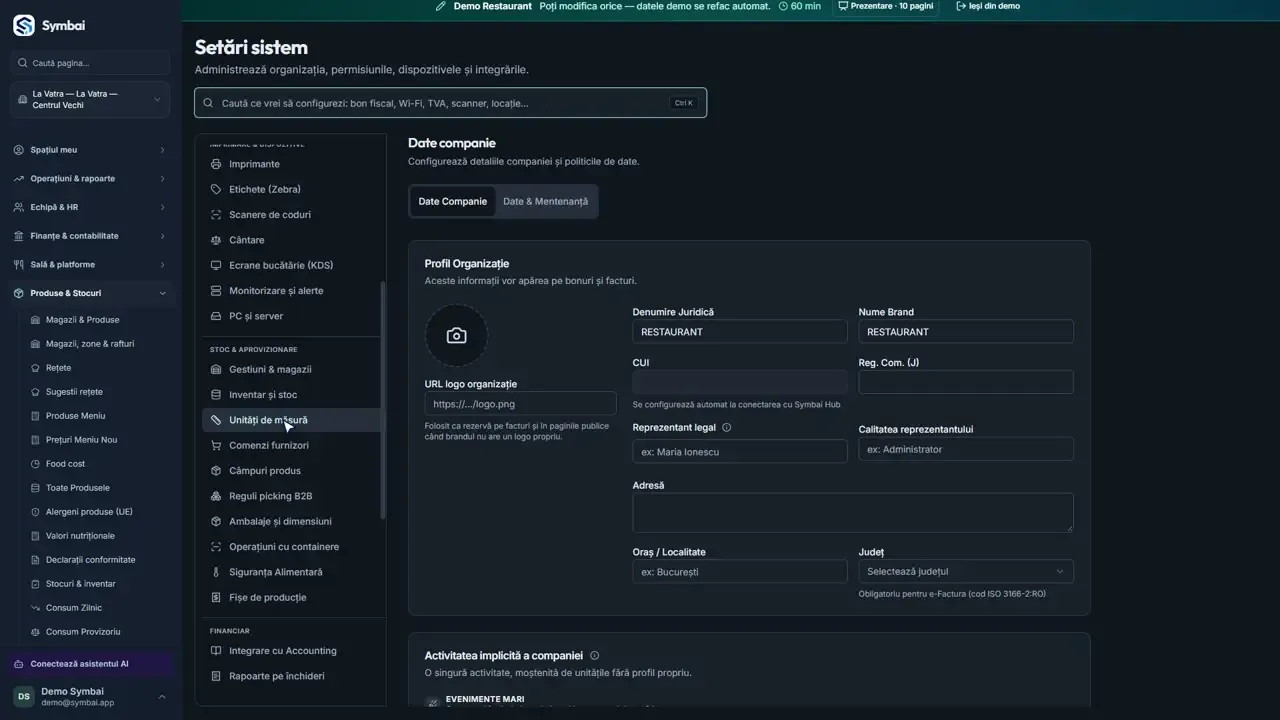This screenshot has height=720, width=1280.
Task: Click the Denumire Juridică input field
Action: pos(740,332)
